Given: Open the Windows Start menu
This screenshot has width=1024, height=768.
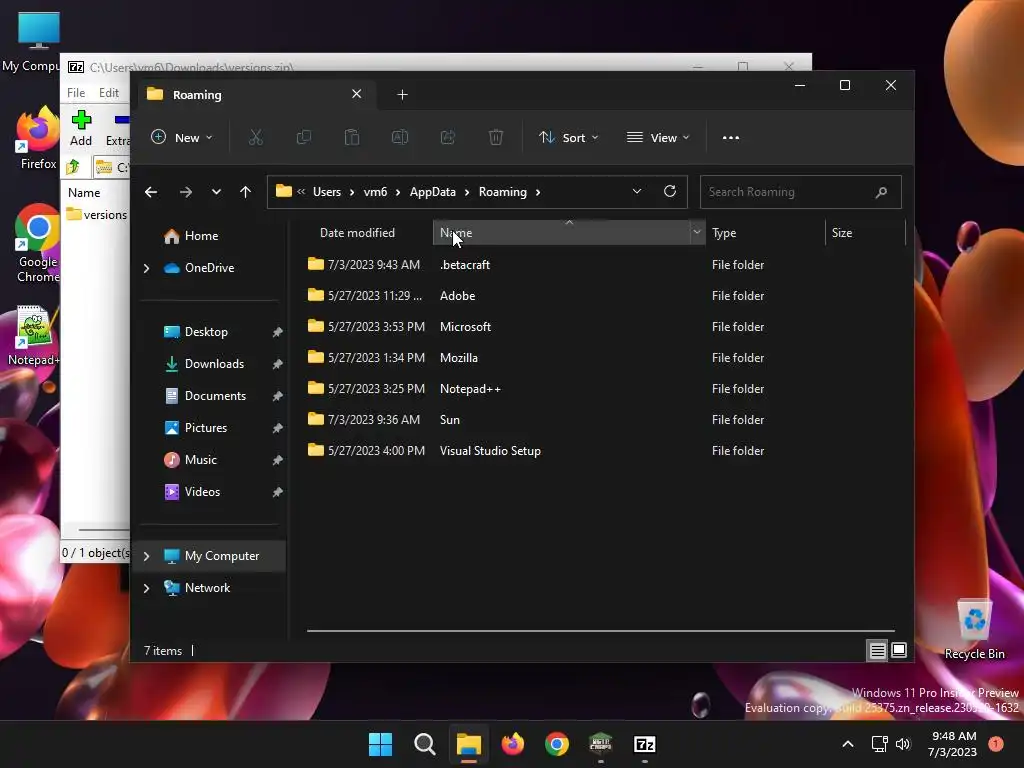Looking at the screenshot, I should click(x=380, y=744).
